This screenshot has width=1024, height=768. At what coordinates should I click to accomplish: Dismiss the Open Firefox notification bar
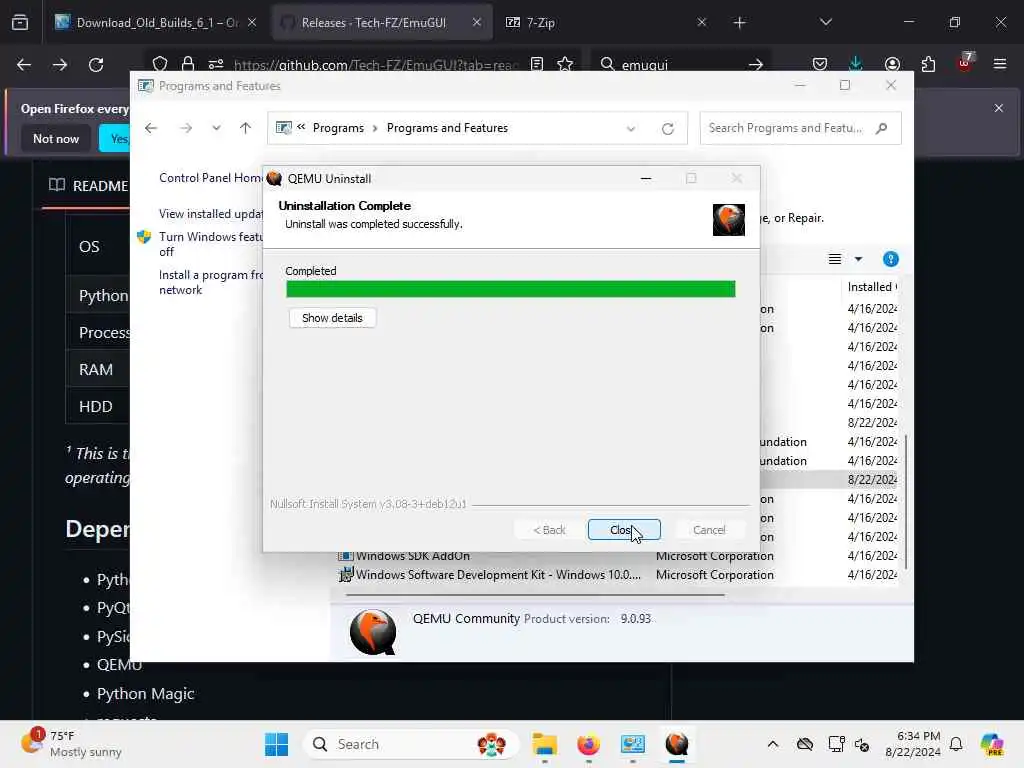pos(999,108)
